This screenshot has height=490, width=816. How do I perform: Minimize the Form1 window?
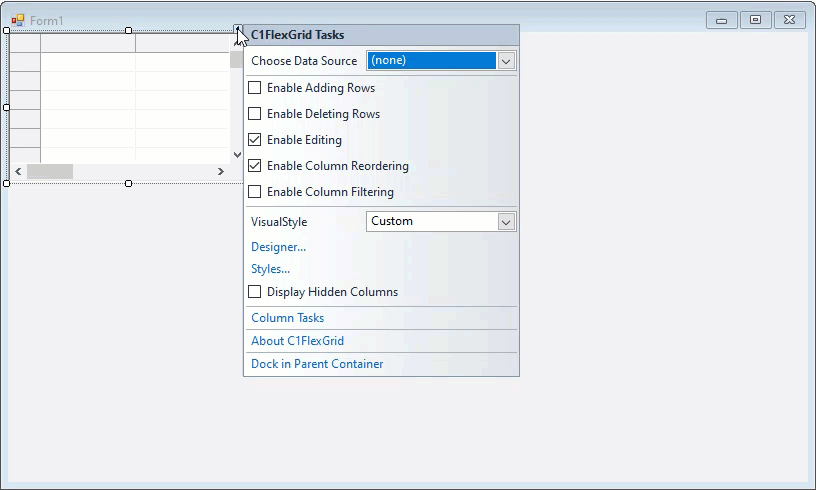(721, 20)
